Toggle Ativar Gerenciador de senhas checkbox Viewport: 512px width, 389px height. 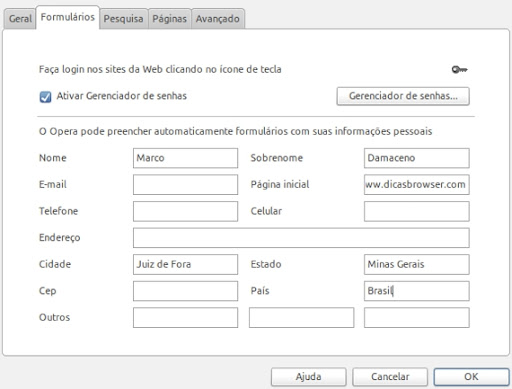(45, 97)
